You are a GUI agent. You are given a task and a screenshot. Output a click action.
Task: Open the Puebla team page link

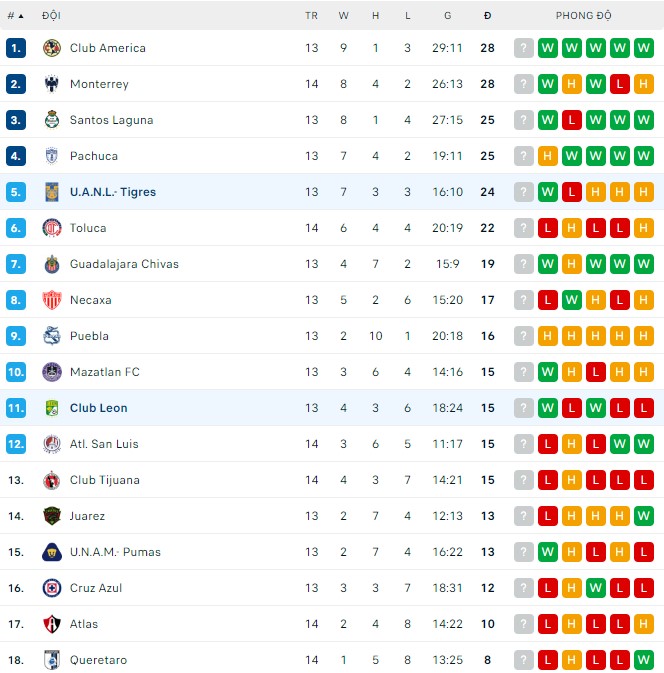coord(89,336)
